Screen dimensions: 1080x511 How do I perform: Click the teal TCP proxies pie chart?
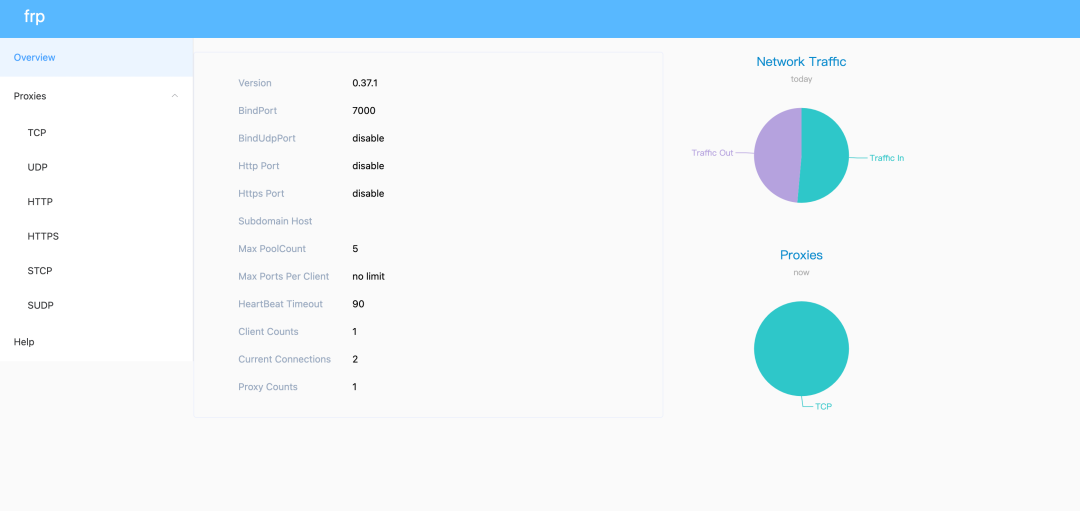(x=801, y=348)
